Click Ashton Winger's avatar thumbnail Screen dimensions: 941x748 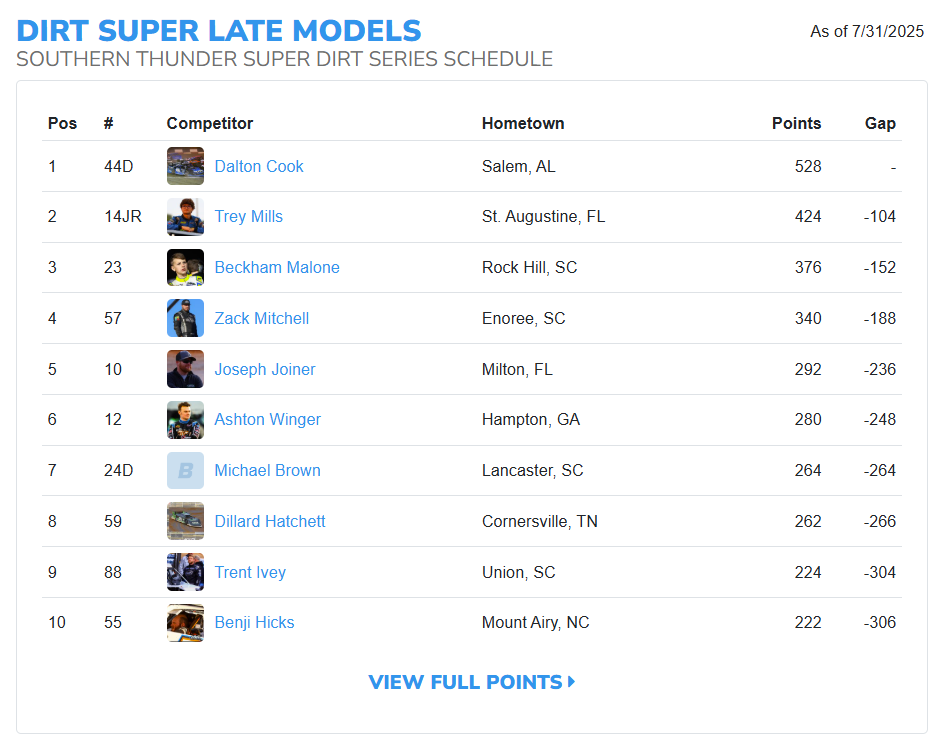click(185, 420)
